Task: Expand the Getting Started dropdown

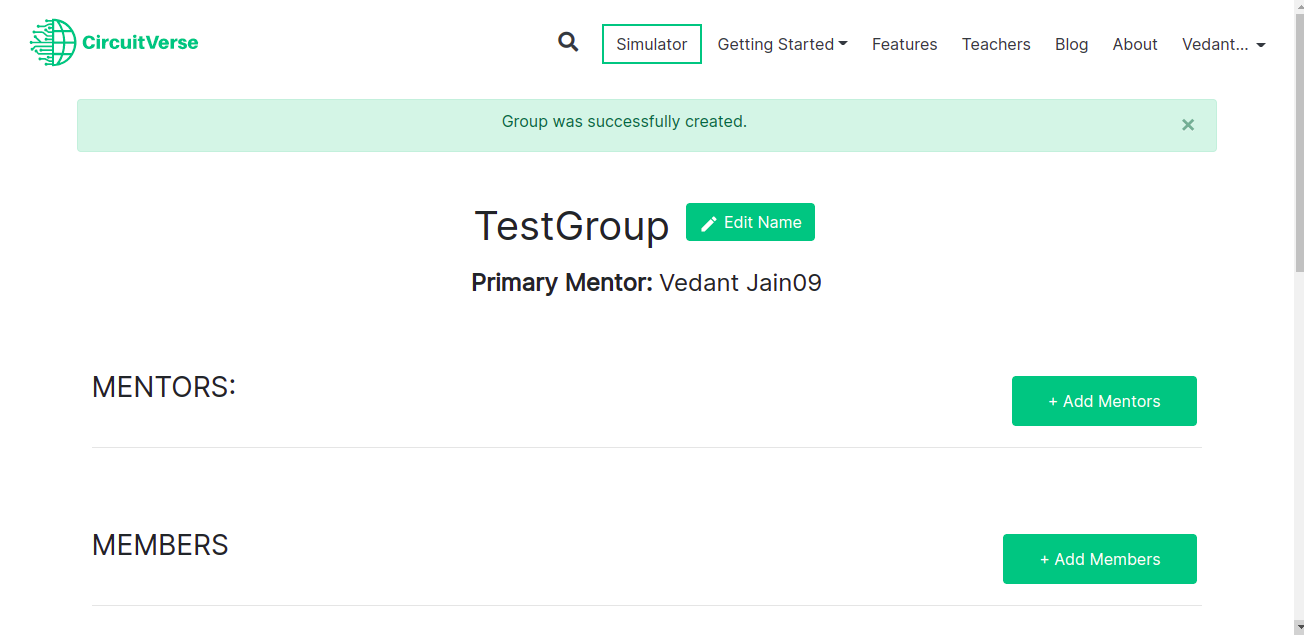Action: coord(782,44)
